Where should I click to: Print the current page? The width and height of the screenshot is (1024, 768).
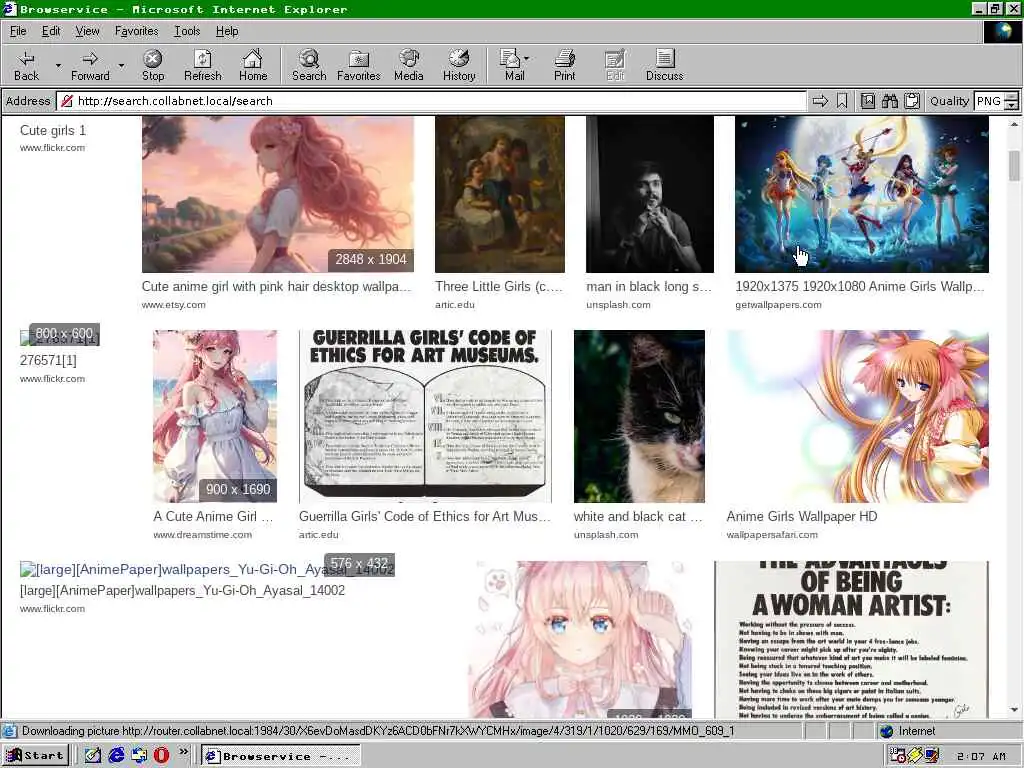click(x=565, y=65)
